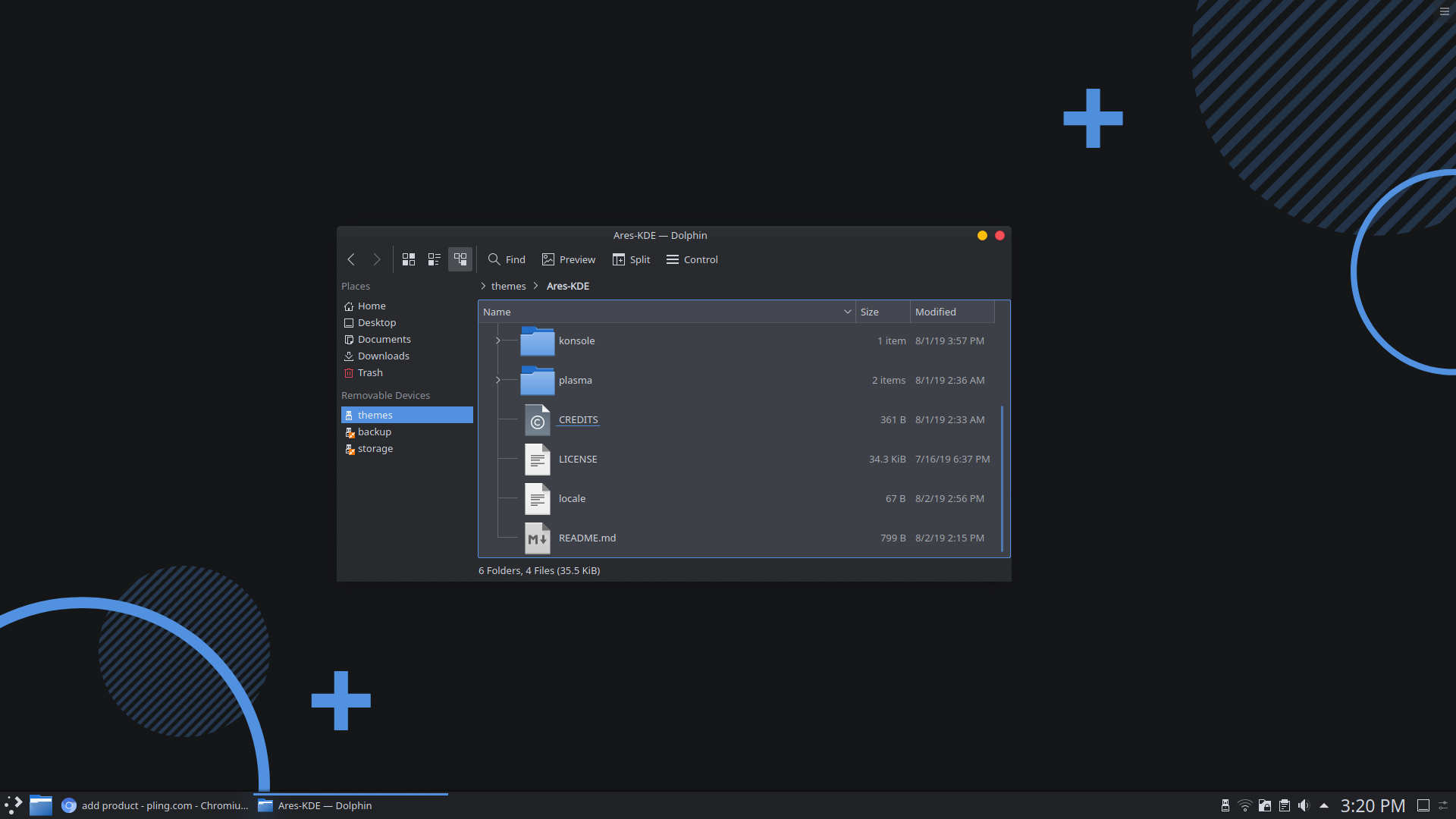Open desktop hamburger menu top right
Image resolution: width=1456 pixels, height=819 pixels.
[1445, 11]
